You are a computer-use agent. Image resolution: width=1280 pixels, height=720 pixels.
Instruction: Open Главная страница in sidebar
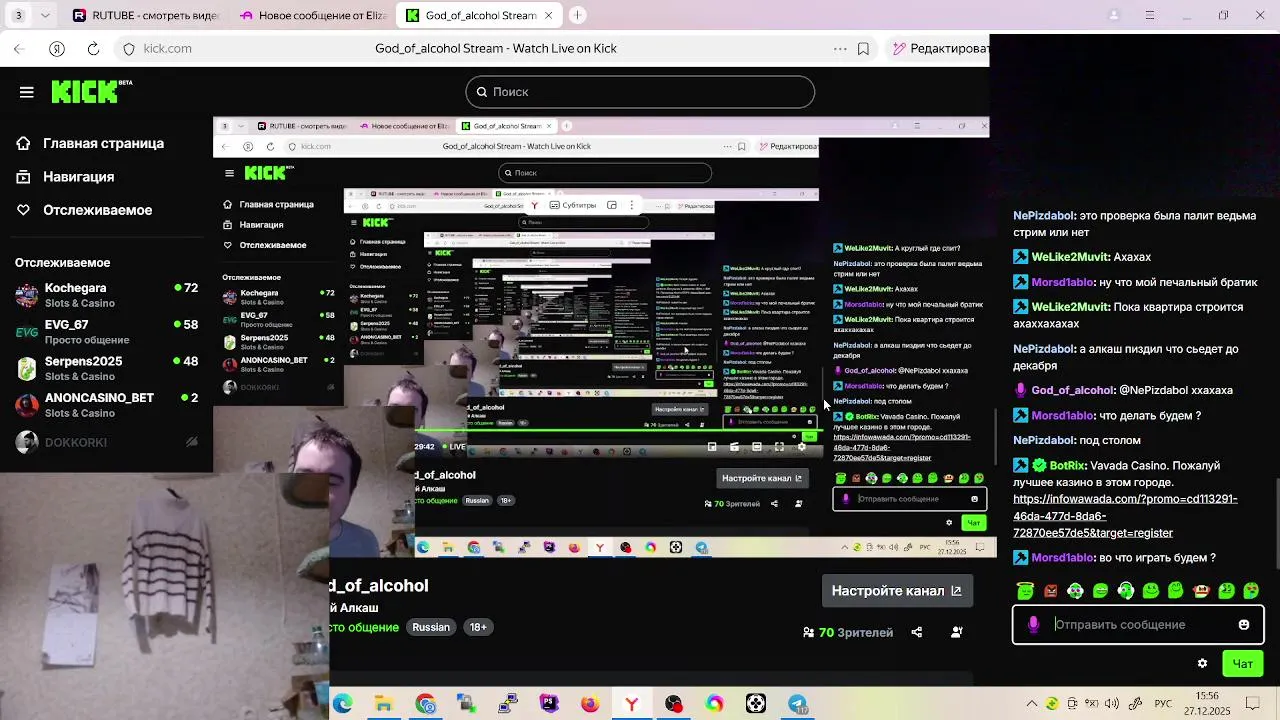pos(90,143)
